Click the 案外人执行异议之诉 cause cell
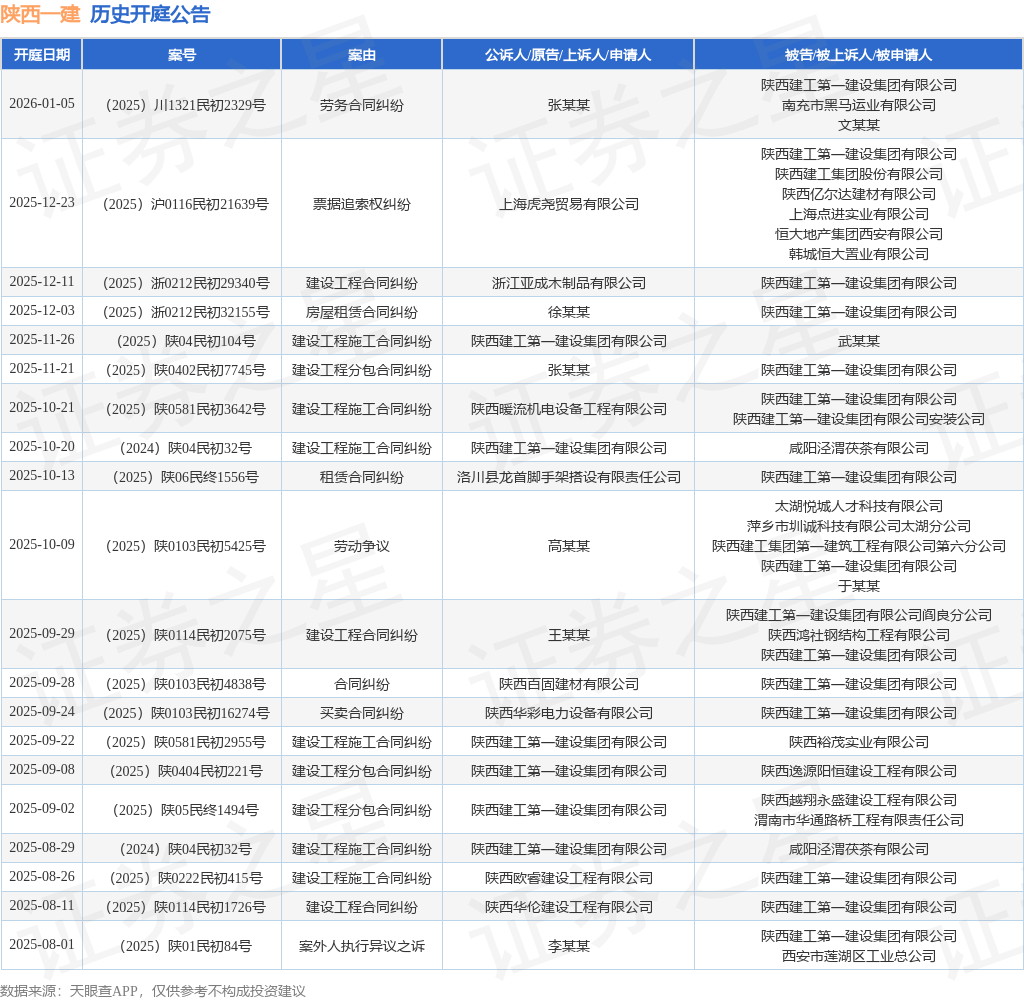1024x1000 pixels. click(362, 946)
